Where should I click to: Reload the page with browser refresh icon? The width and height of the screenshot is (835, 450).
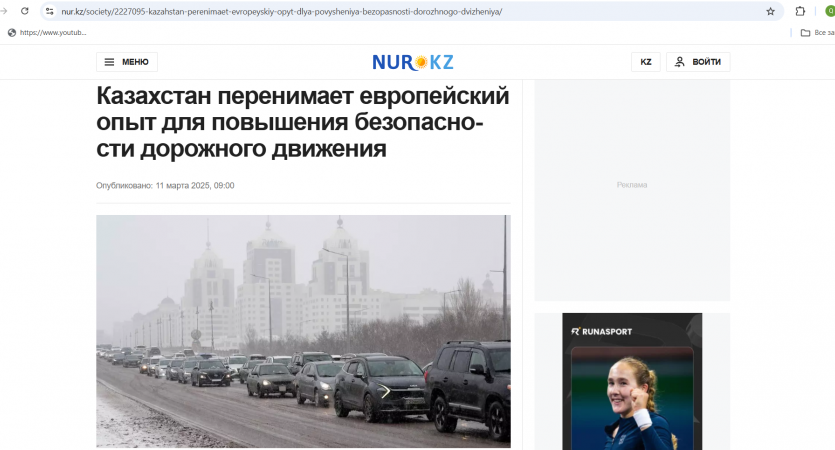point(24,11)
